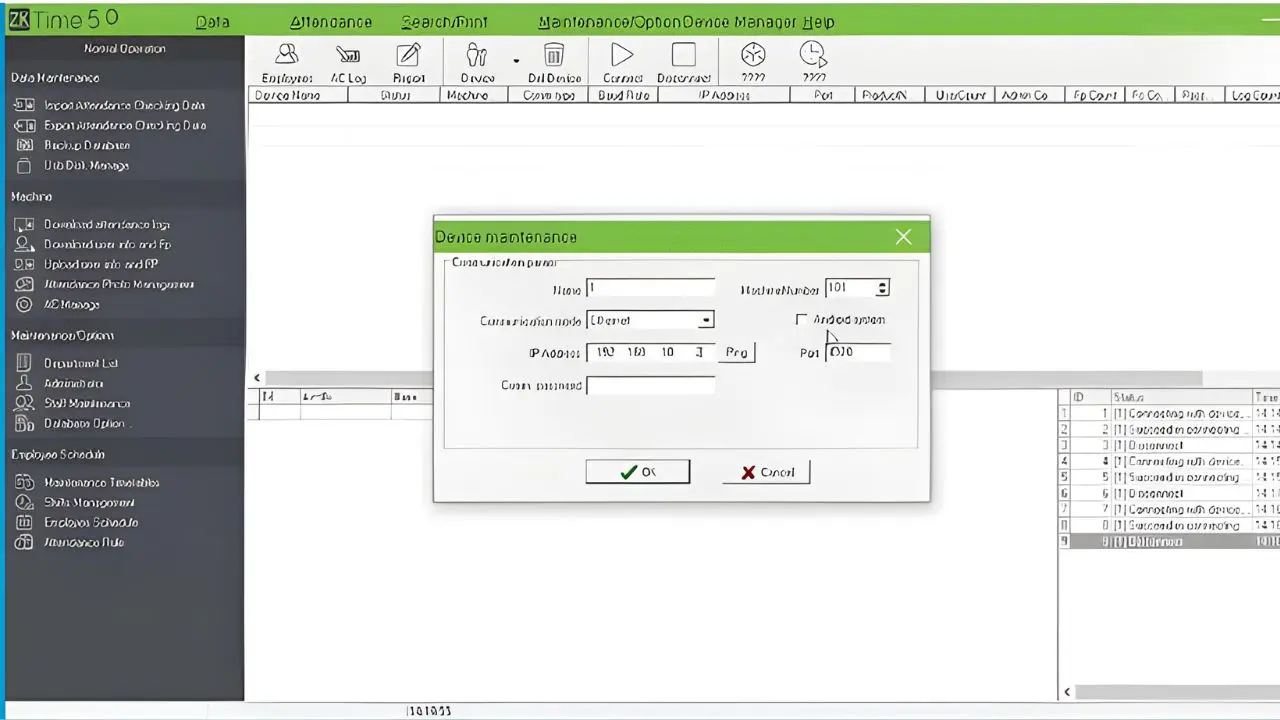Open the Maintenance/Option menu
1280x720 pixels.
point(611,22)
